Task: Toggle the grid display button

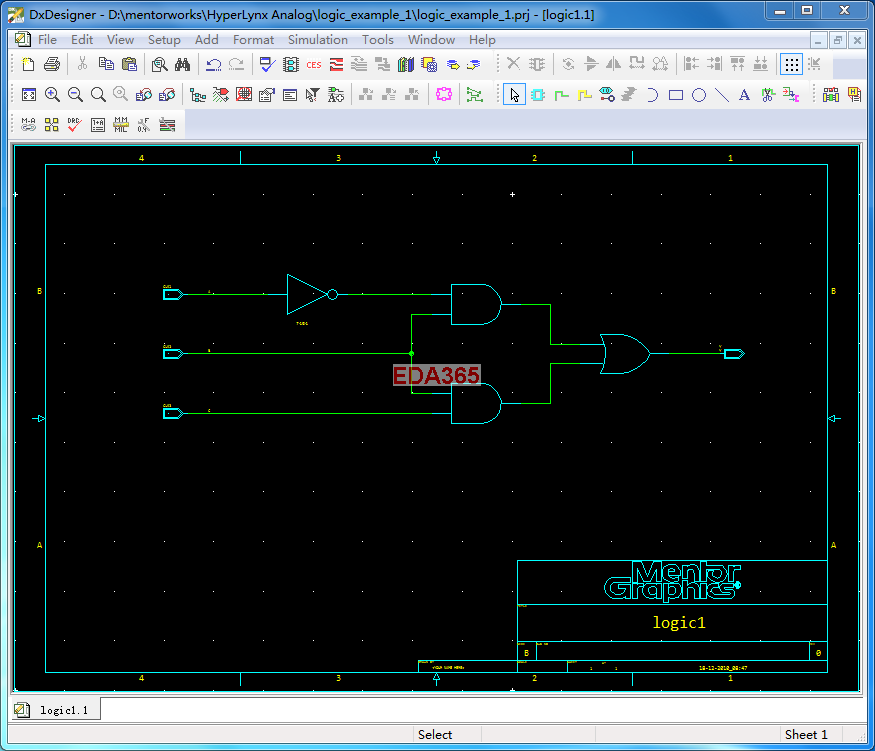Action: (x=791, y=64)
